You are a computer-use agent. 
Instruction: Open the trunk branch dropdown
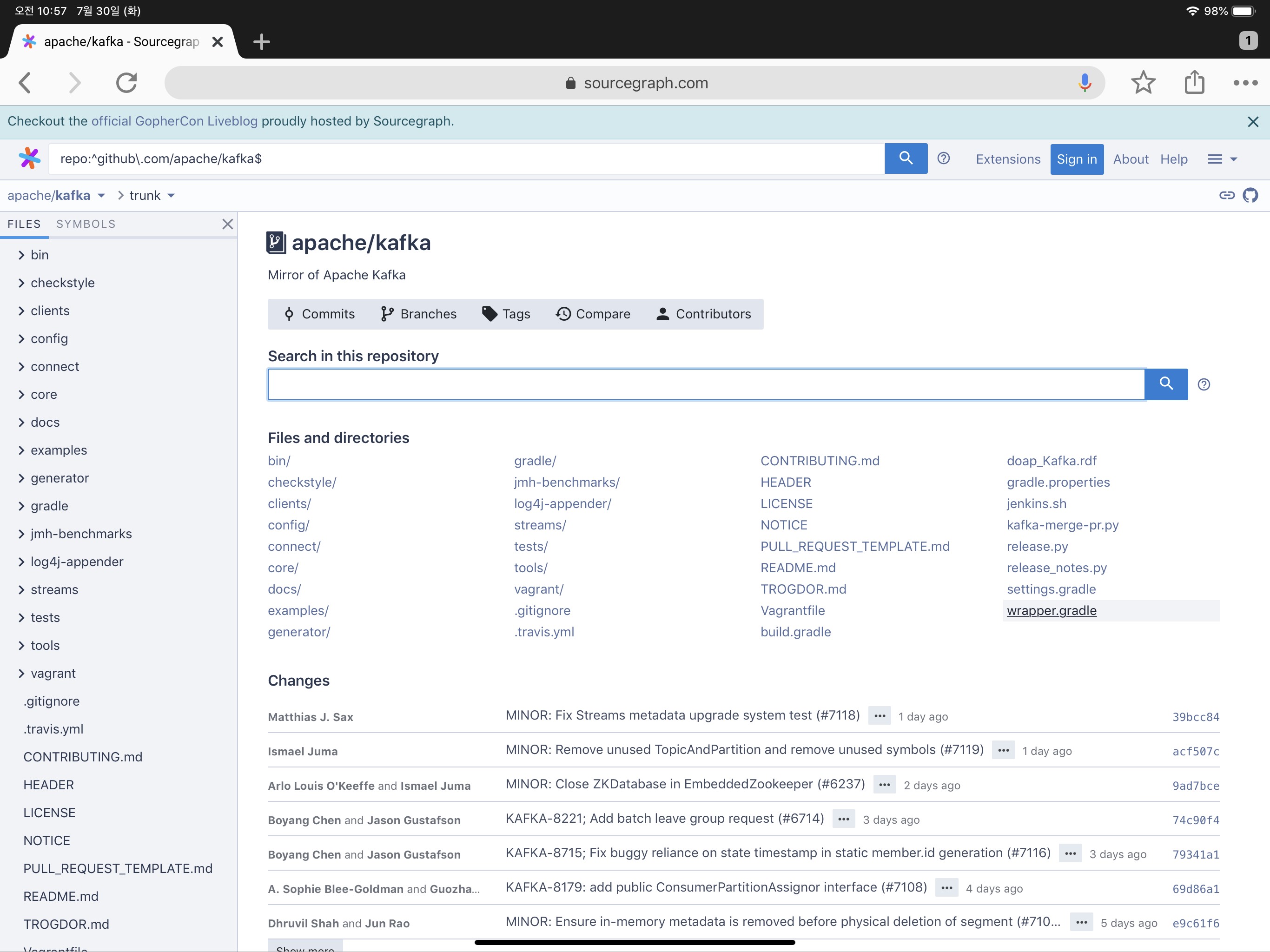pyautogui.click(x=171, y=196)
